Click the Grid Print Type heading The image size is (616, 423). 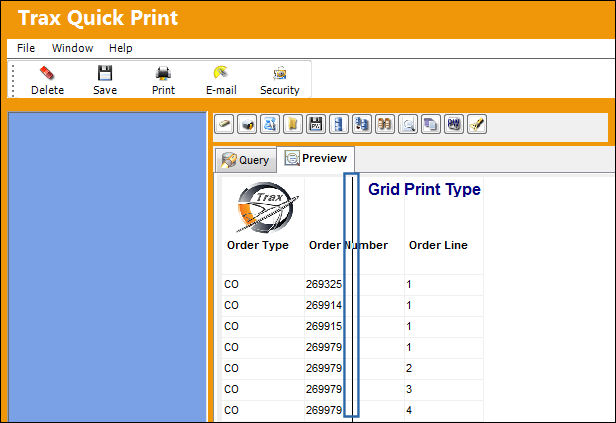coord(424,189)
